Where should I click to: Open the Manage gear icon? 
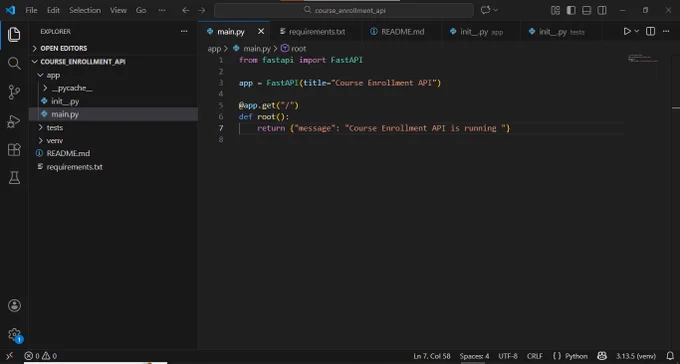point(14,334)
